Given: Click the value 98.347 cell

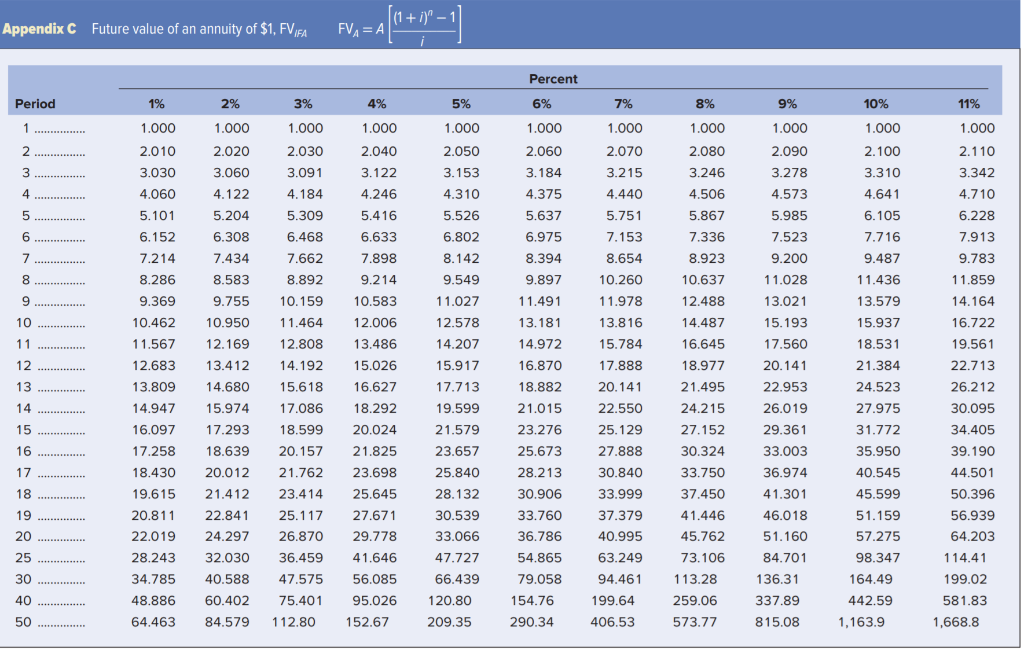Looking at the screenshot, I should [878, 559].
